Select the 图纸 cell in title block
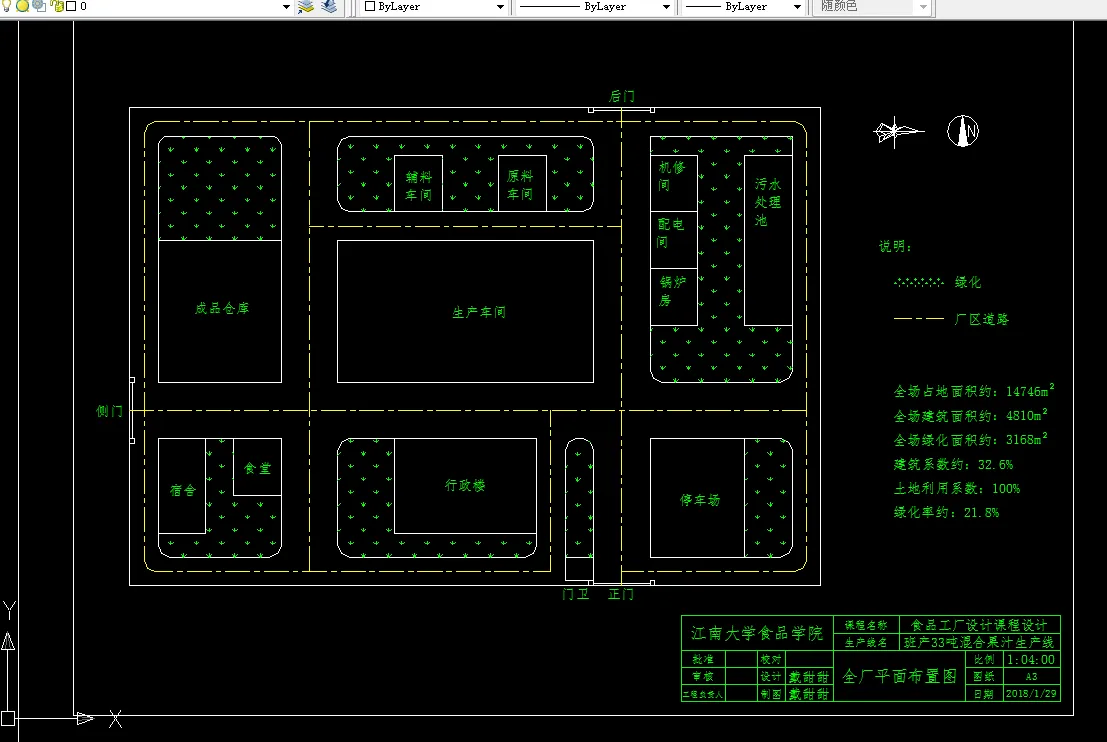The height and width of the screenshot is (742, 1107). (x=984, y=676)
